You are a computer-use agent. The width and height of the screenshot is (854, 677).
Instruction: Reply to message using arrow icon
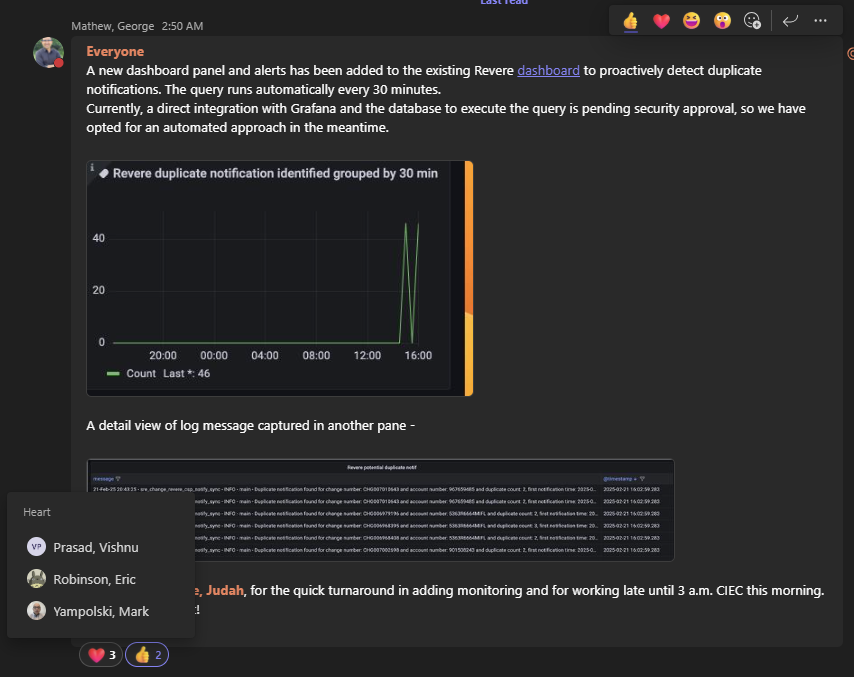pyautogui.click(x=790, y=21)
